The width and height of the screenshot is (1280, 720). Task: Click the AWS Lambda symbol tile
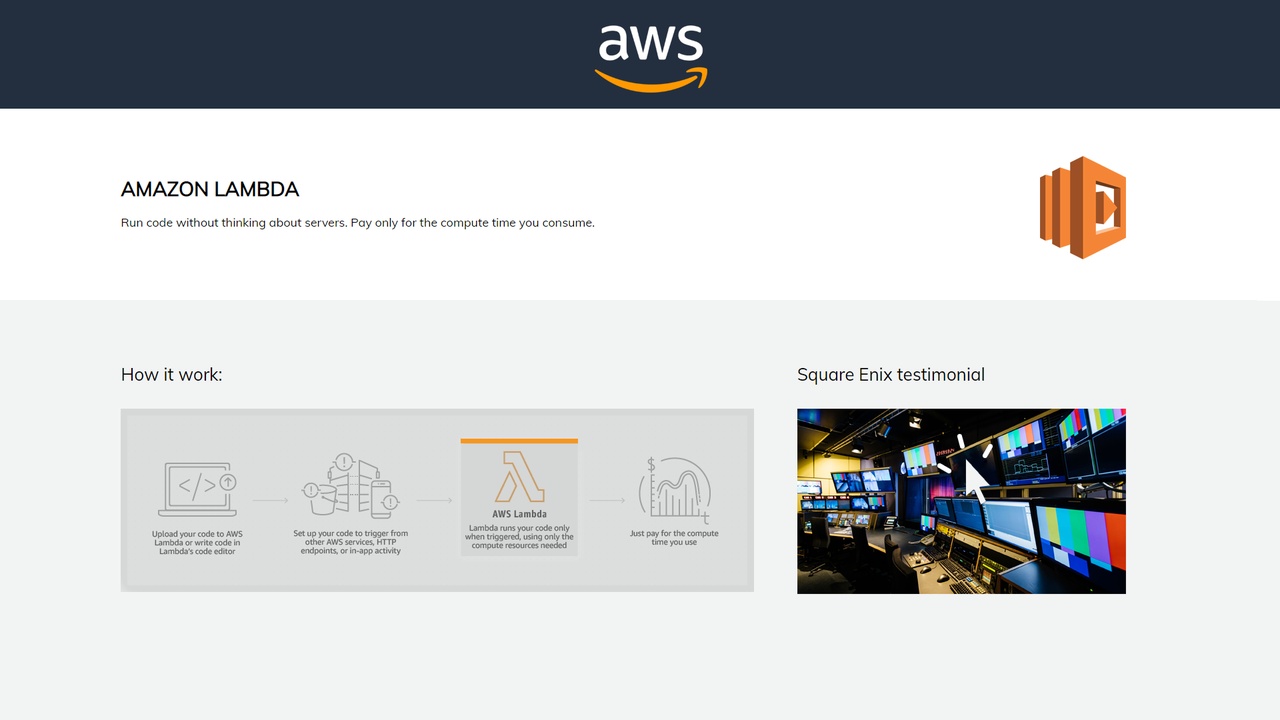tap(519, 497)
